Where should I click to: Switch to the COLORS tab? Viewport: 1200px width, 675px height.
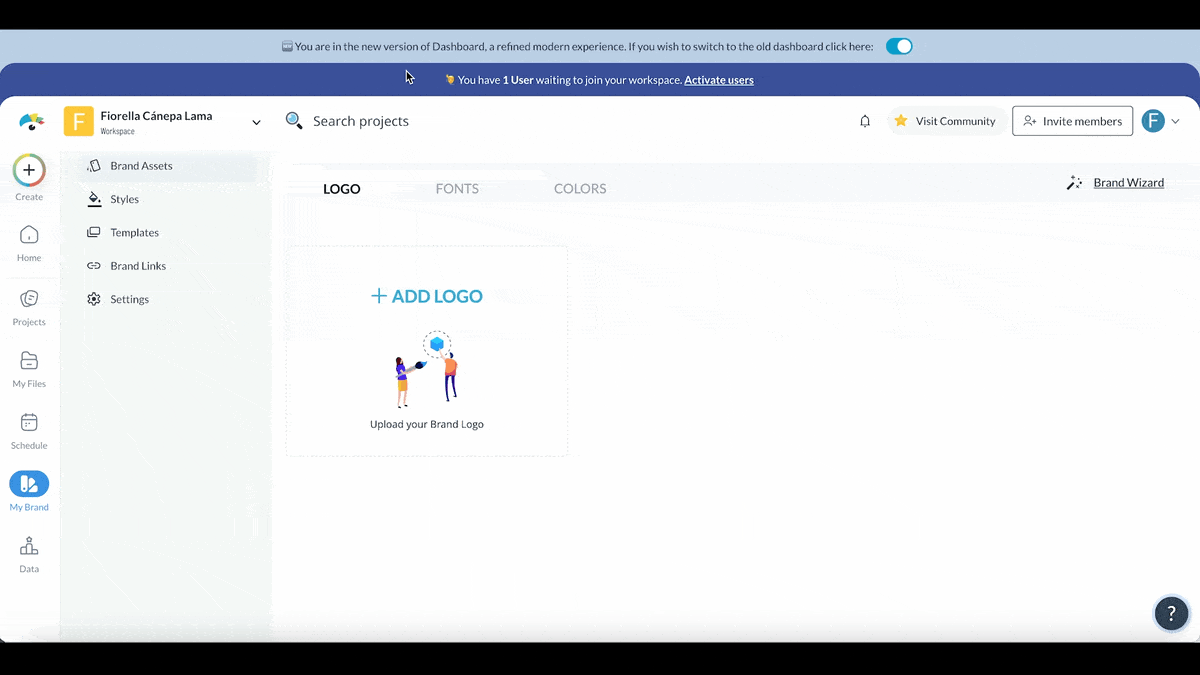580,189
